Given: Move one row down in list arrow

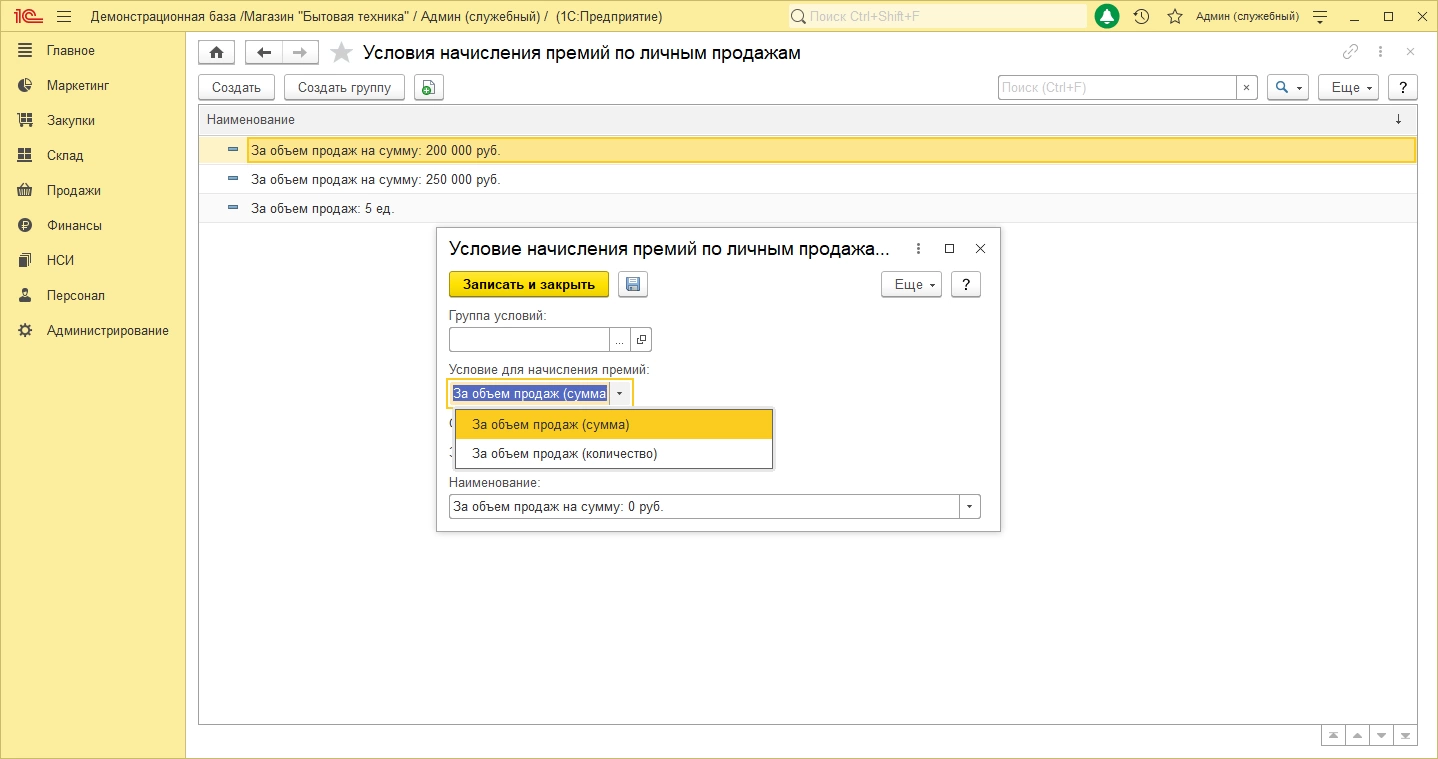Looking at the screenshot, I should point(1382,735).
